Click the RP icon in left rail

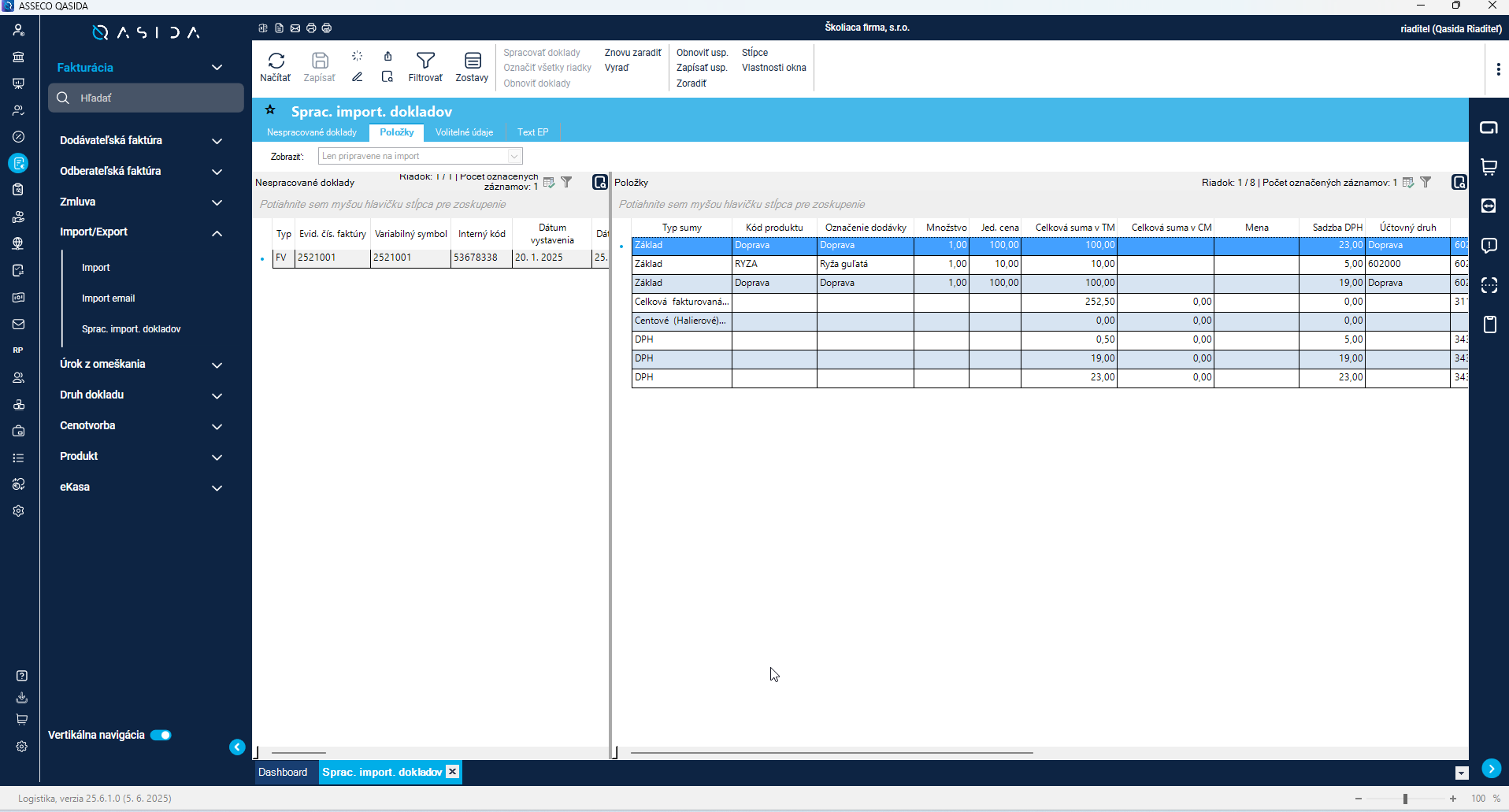[x=18, y=350]
